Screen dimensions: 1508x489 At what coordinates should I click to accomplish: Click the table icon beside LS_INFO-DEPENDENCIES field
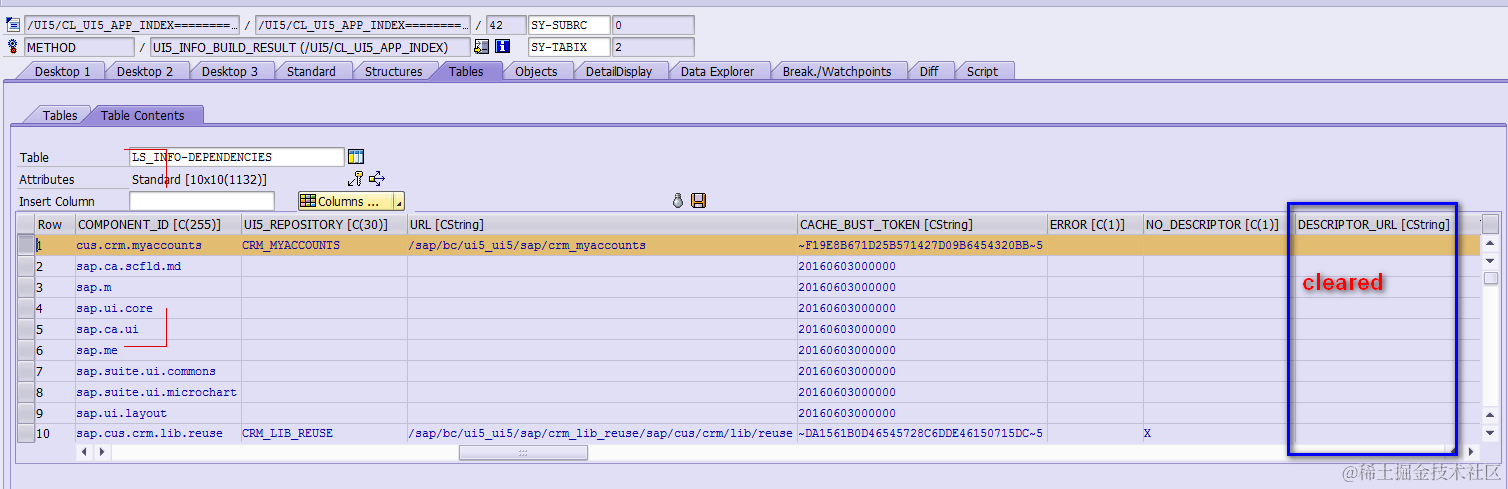click(356, 157)
